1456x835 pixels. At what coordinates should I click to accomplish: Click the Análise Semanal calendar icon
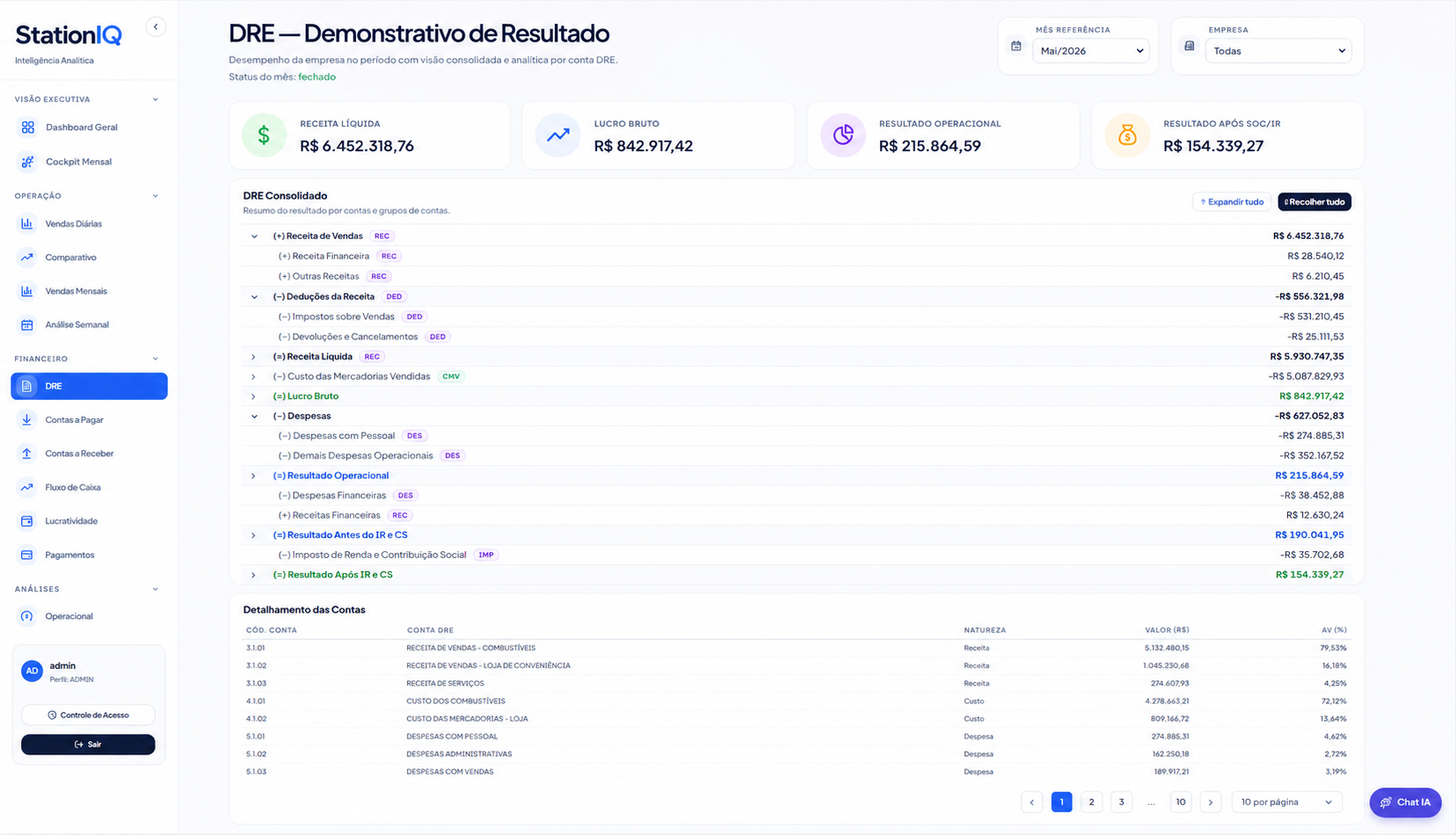(x=27, y=325)
